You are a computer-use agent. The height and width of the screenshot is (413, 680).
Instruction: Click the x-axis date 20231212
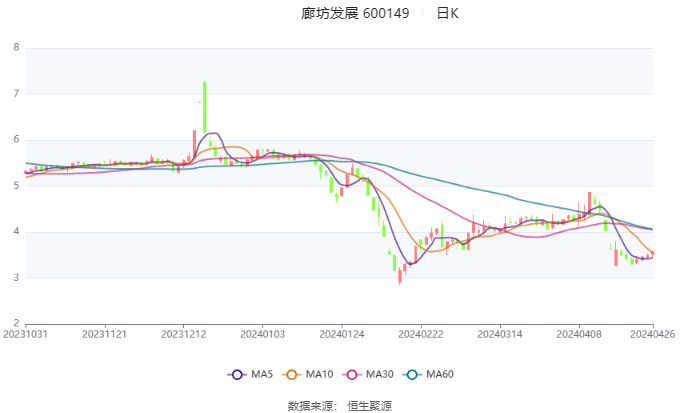(183, 334)
